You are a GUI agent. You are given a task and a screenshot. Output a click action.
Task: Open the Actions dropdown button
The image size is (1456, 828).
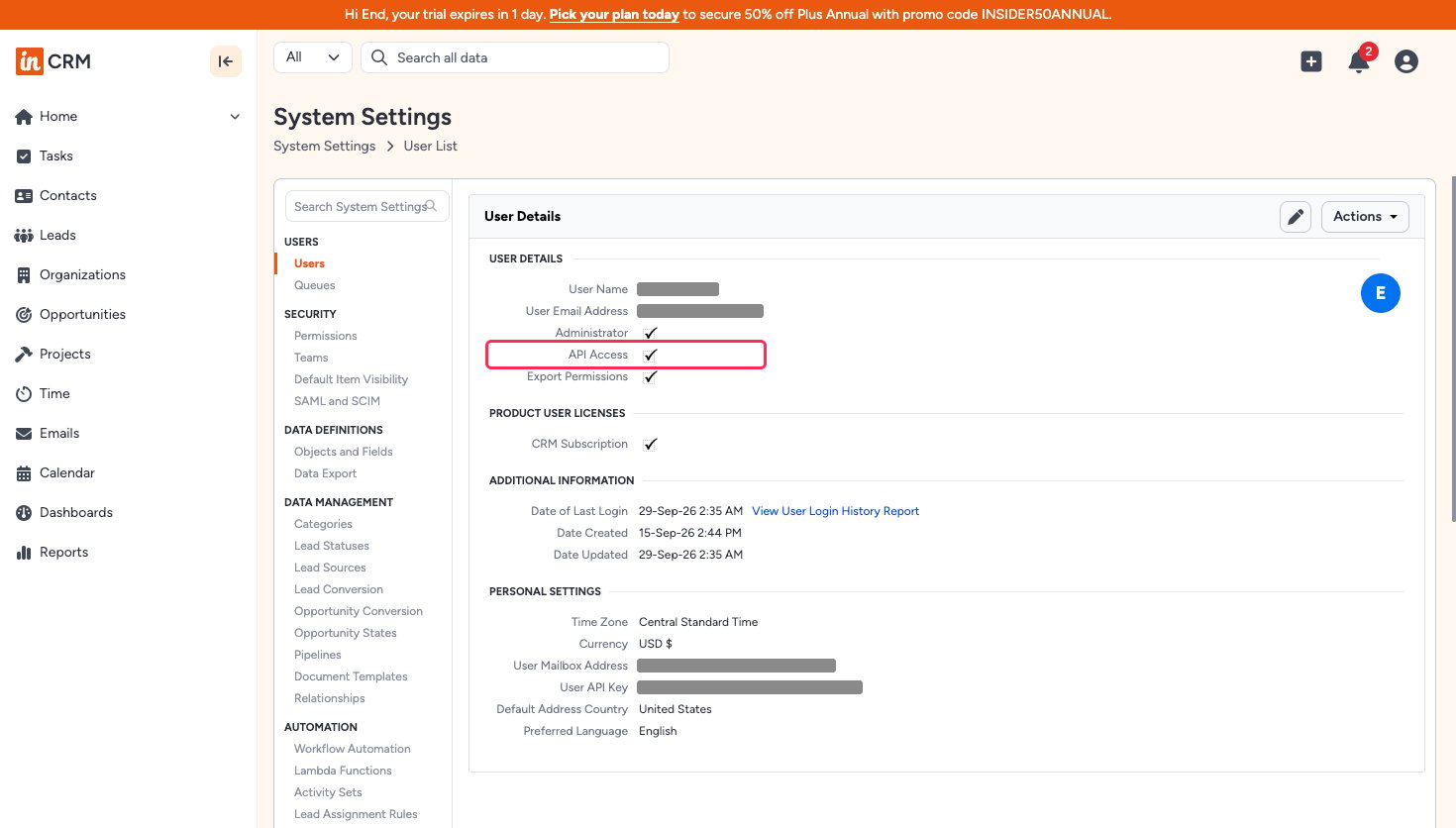point(1365,217)
